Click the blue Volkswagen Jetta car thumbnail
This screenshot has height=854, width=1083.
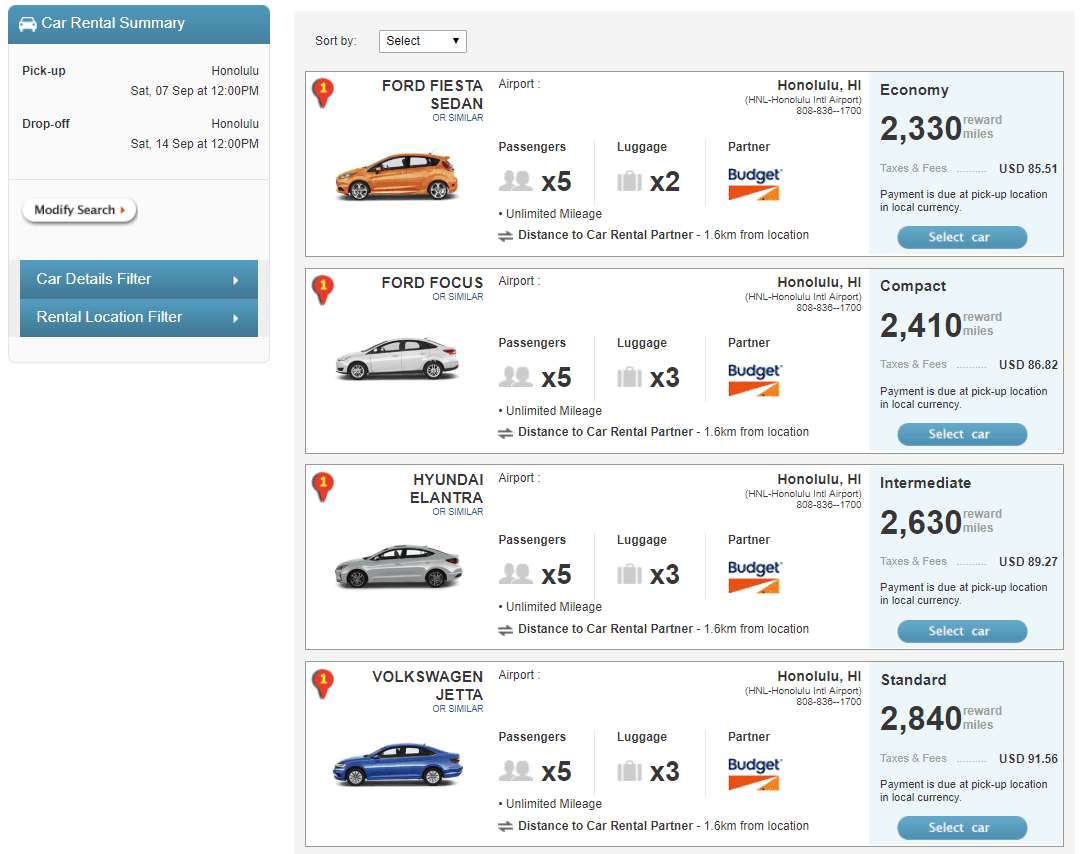click(397, 765)
